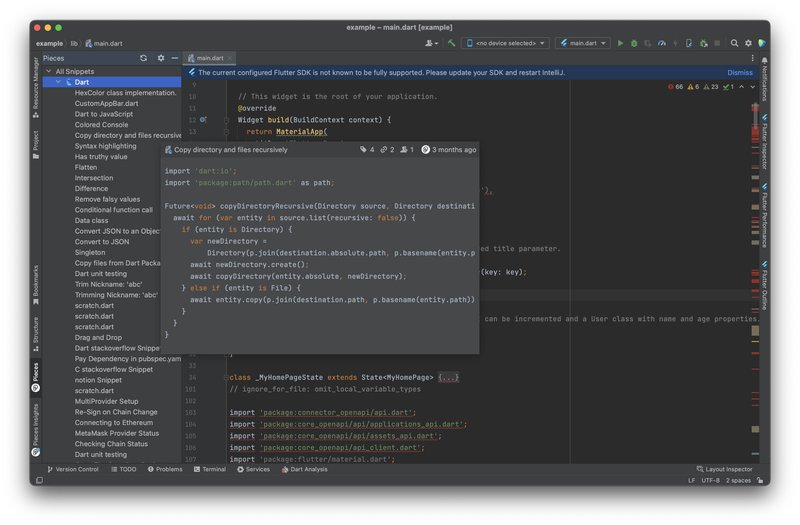Open Flutter Inspector side panel
The width and height of the screenshot is (800, 525).
coord(764,141)
